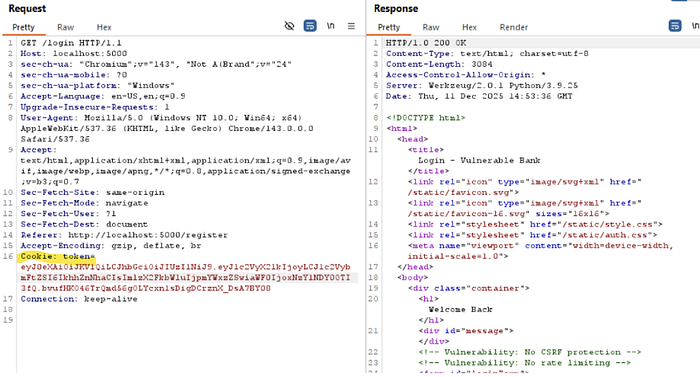This screenshot has height=377, width=700.
Task: Toggle pretty-print icon in the Request pane
Action: [x=310, y=26]
